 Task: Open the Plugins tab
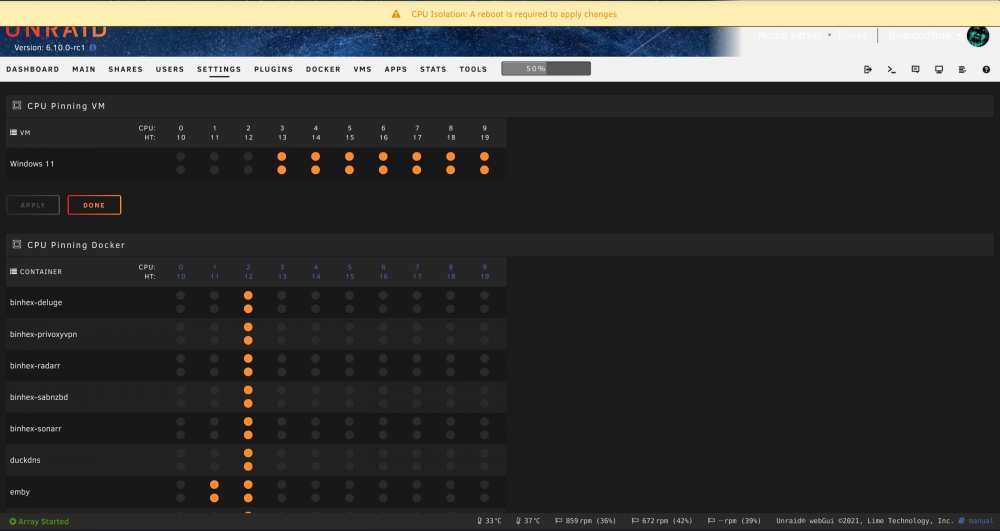[x=274, y=69]
